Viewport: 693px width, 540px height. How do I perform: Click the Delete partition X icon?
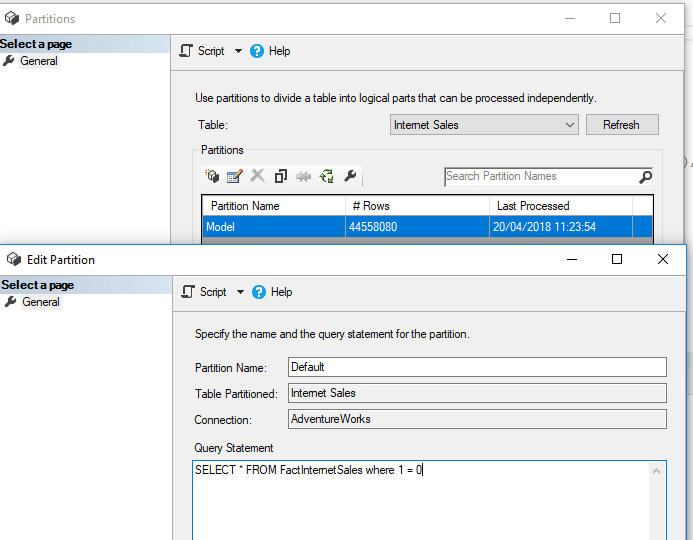pyautogui.click(x=257, y=176)
